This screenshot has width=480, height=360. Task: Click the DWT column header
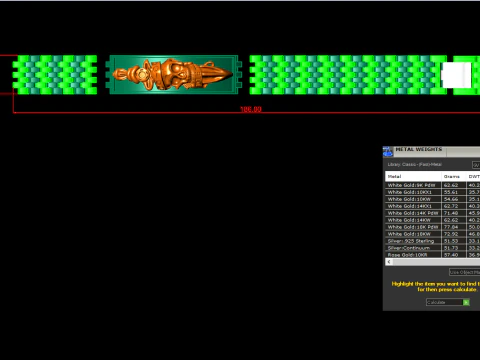click(473, 176)
